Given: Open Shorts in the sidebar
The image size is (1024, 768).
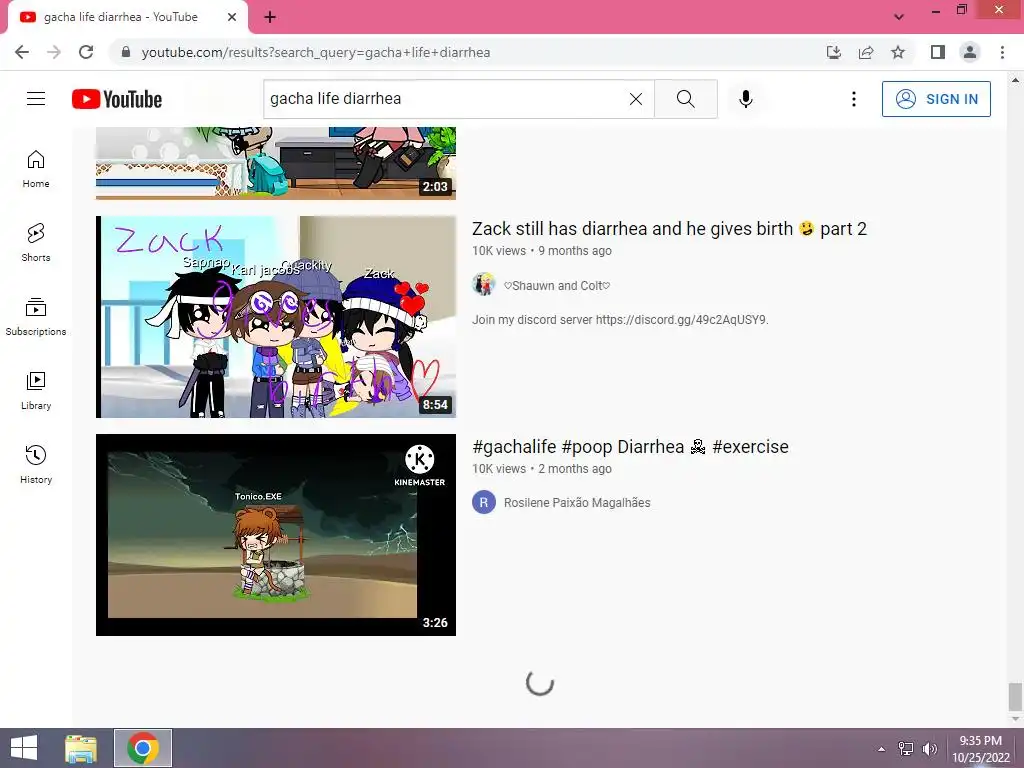Looking at the screenshot, I should 36,242.
